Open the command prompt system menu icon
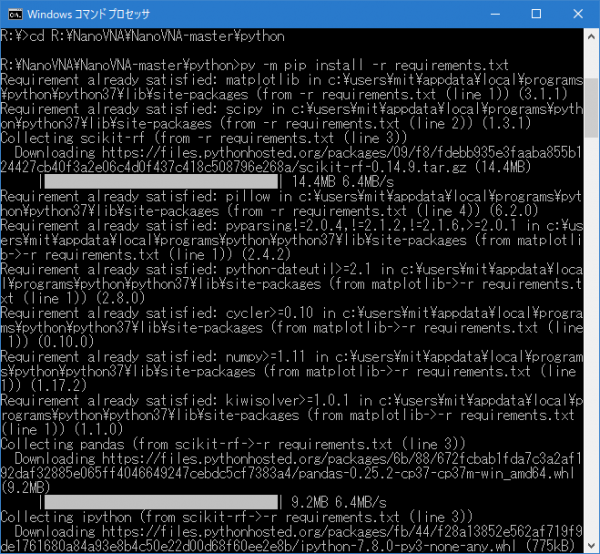600x554 pixels. coord(15,15)
